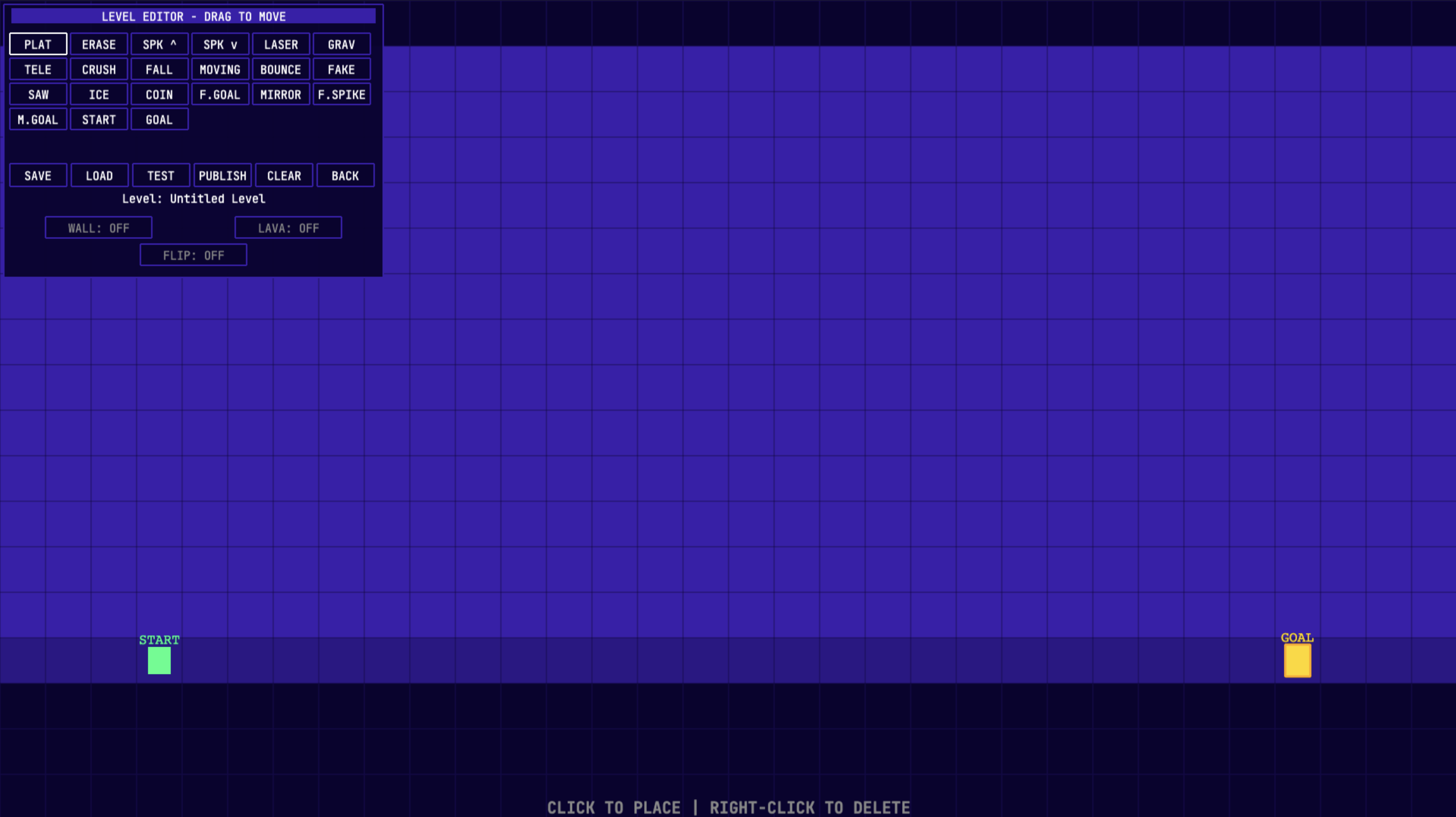Toggle the WALL: OFF switch
Viewport: 1456px width, 817px height.
[98, 228]
